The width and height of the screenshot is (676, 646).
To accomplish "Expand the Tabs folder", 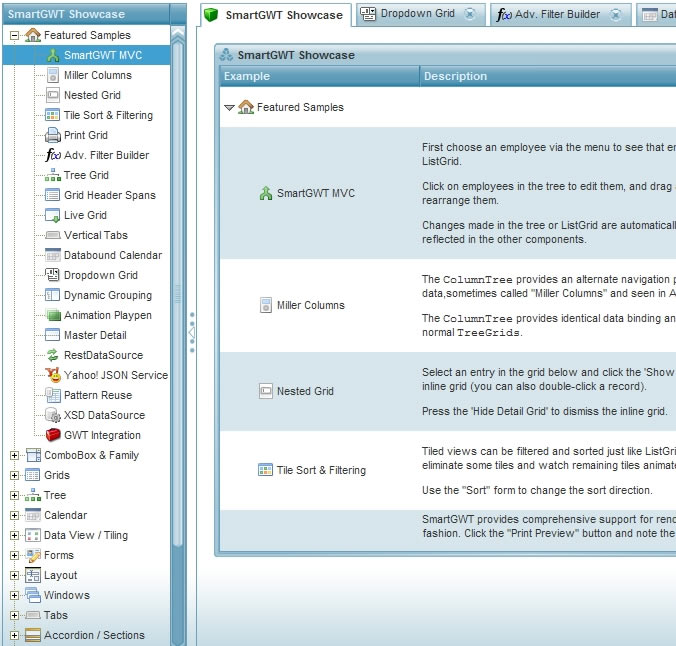I will coord(14,615).
